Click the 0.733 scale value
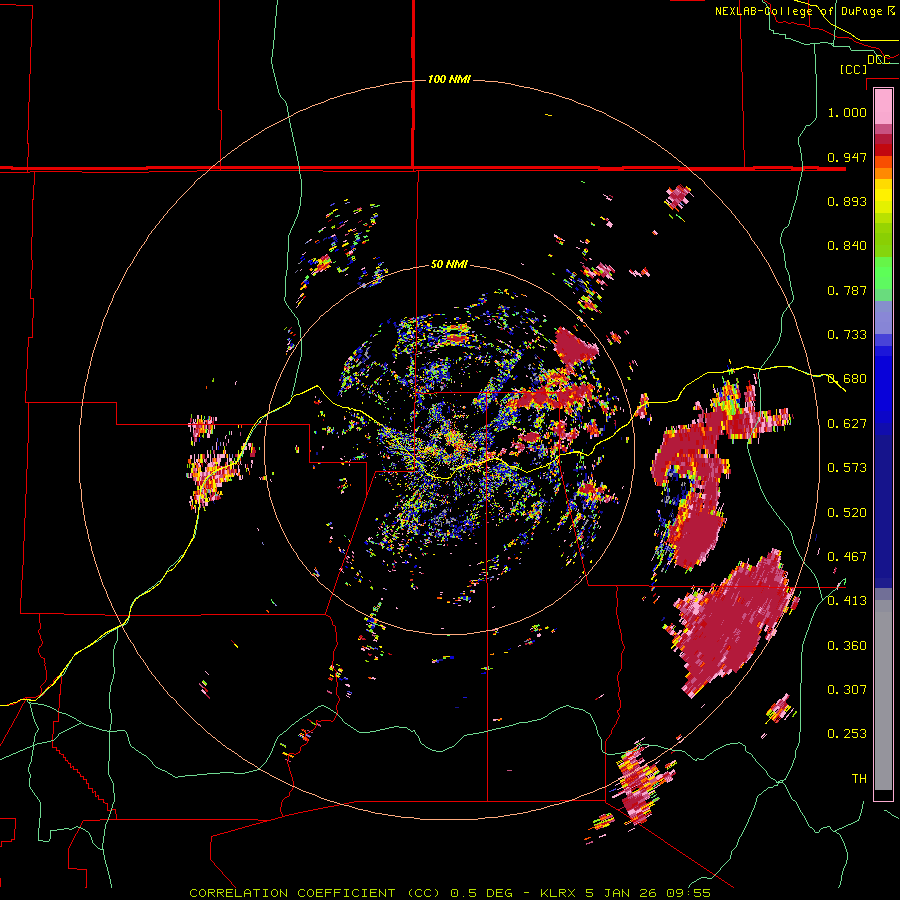The height and width of the screenshot is (900, 900). [x=847, y=335]
